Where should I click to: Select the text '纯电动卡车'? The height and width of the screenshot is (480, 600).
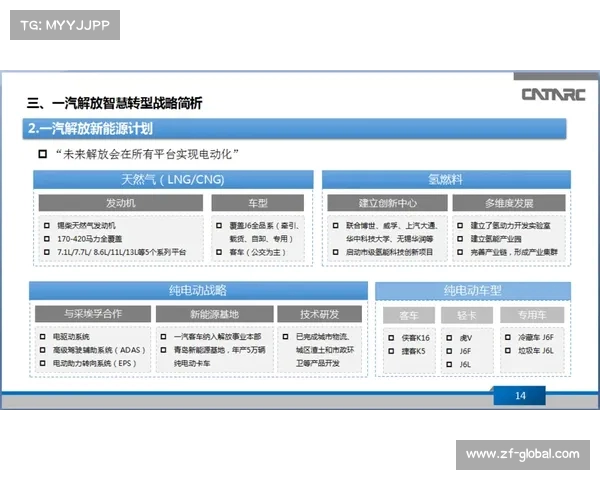coord(192,363)
